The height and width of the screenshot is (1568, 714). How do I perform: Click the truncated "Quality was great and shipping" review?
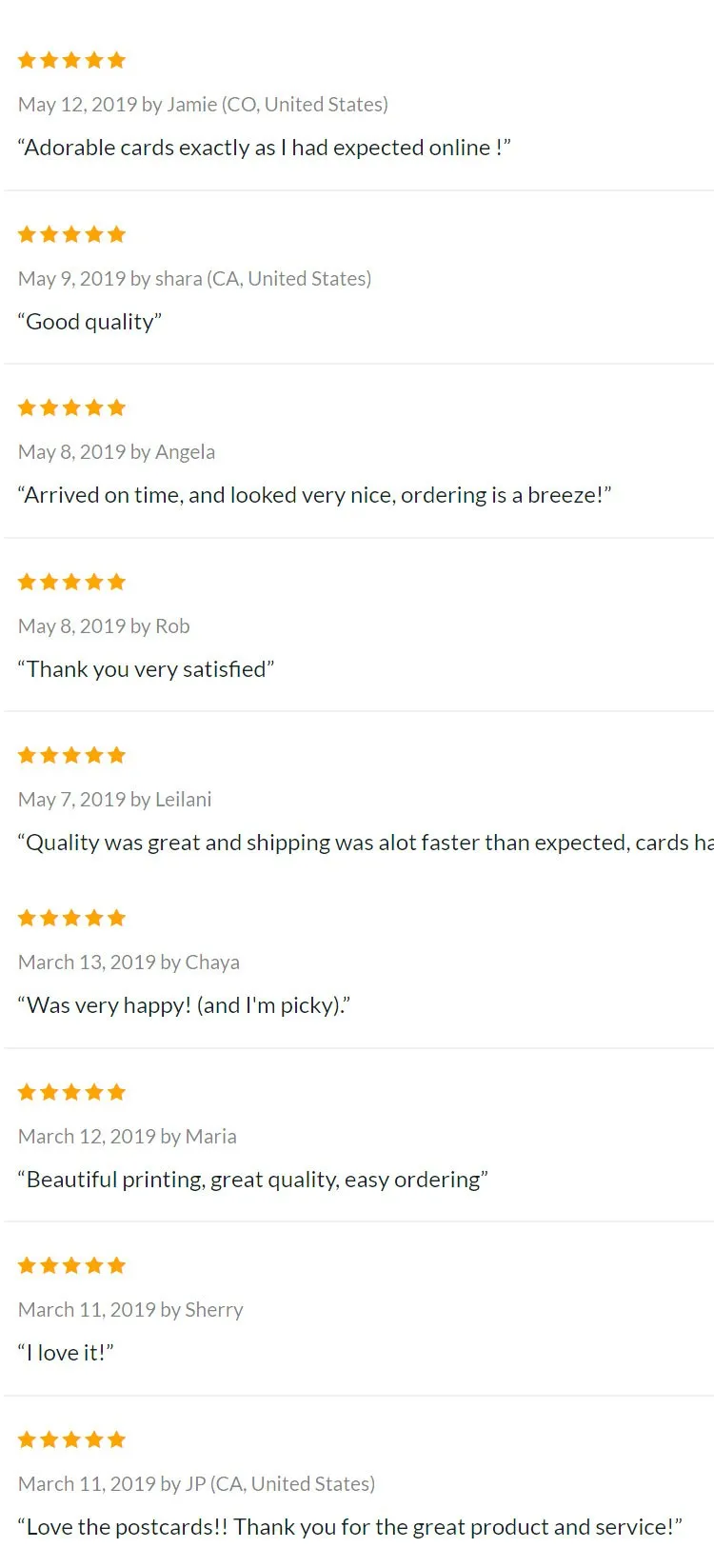click(x=366, y=843)
